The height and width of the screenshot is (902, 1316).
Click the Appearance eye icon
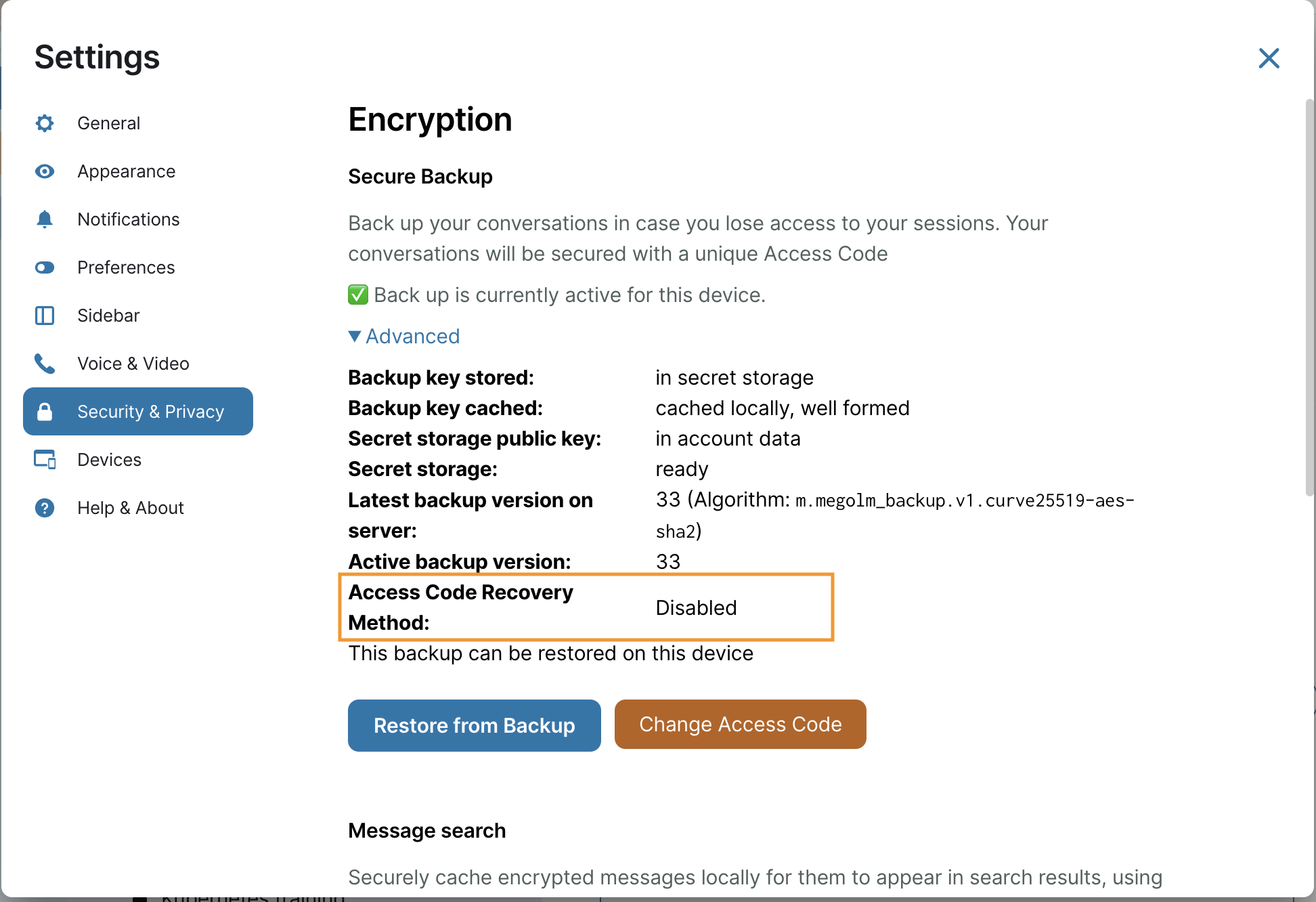(x=45, y=171)
